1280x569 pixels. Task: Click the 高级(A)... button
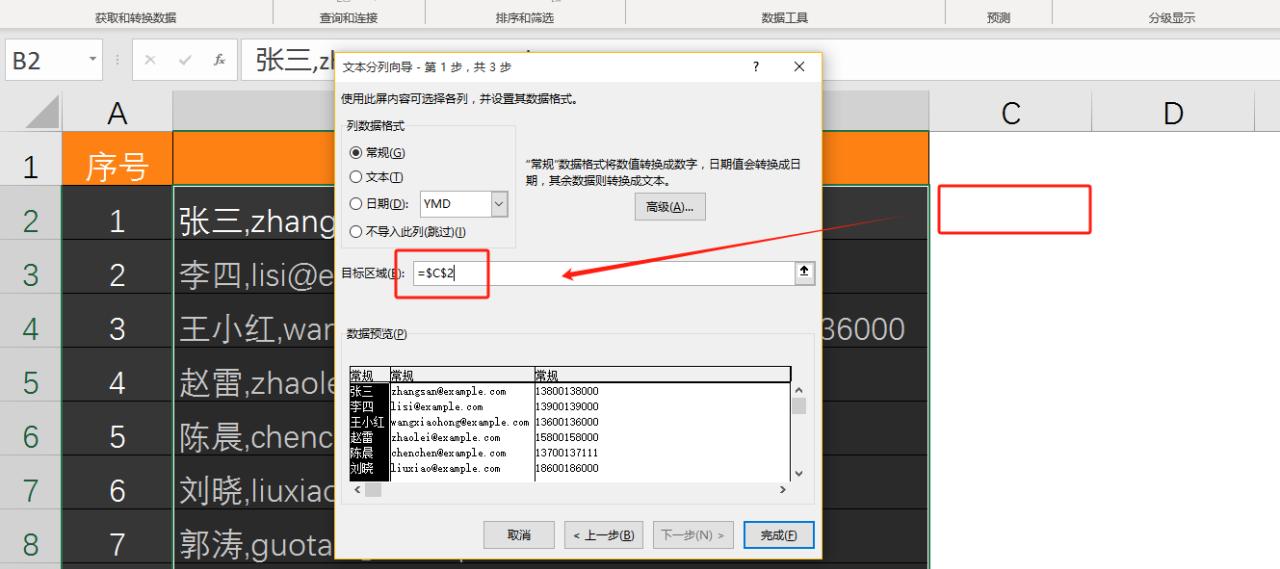(x=670, y=207)
